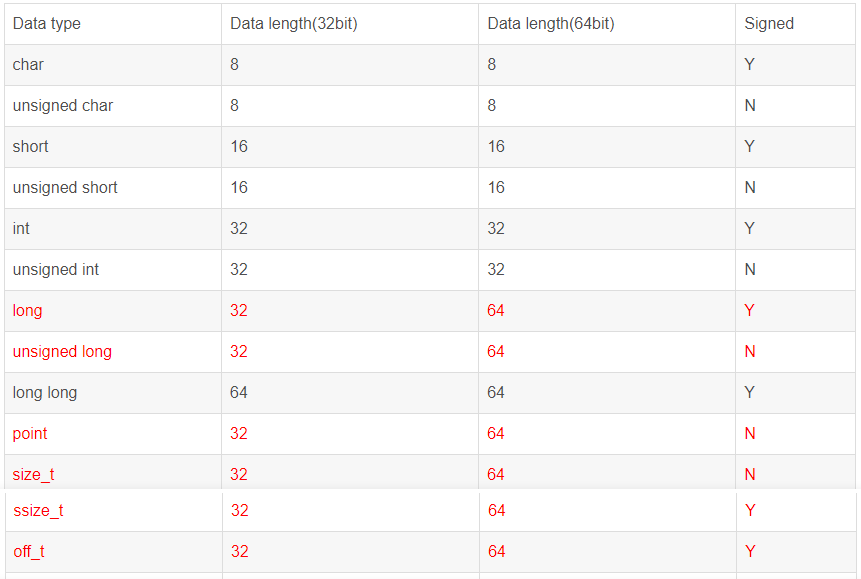Click the 64-bit length value for "long long"
This screenshot has width=861, height=579.
[x=496, y=393]
